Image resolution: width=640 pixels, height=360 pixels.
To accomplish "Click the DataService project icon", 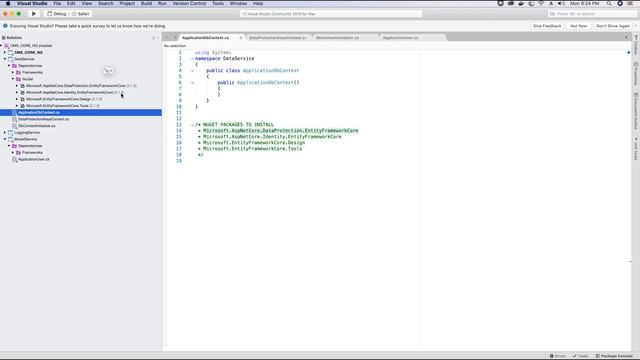I will [x=11, y=59].
